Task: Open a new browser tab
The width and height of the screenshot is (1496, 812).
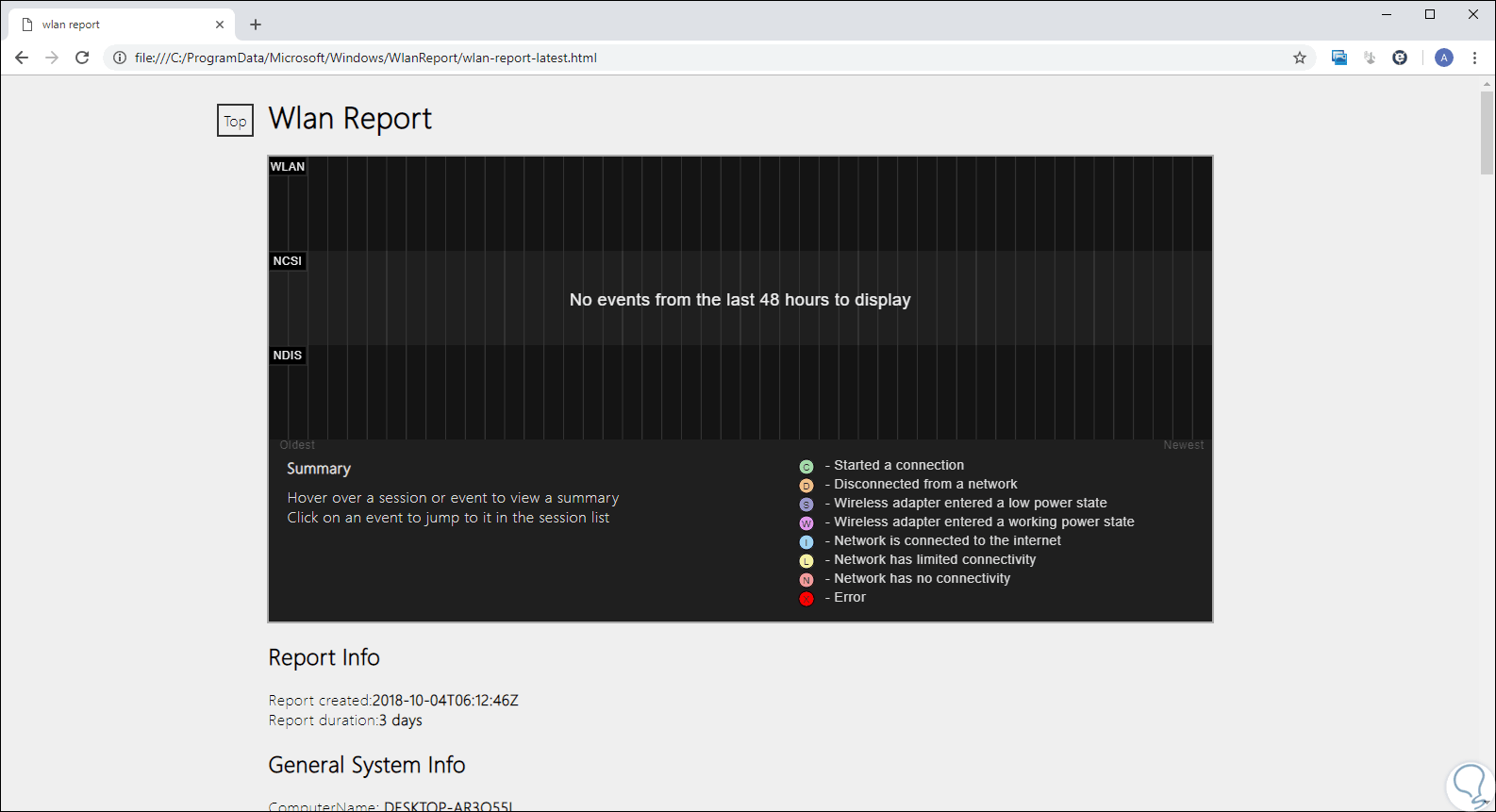Action: [x=256, y=25]
